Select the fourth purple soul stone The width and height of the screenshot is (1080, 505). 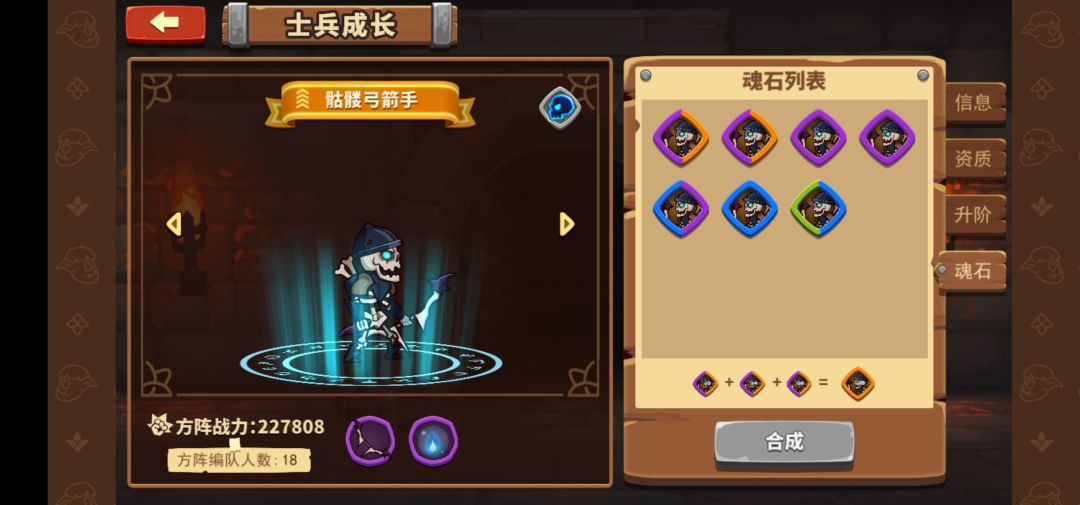[887, 137]
